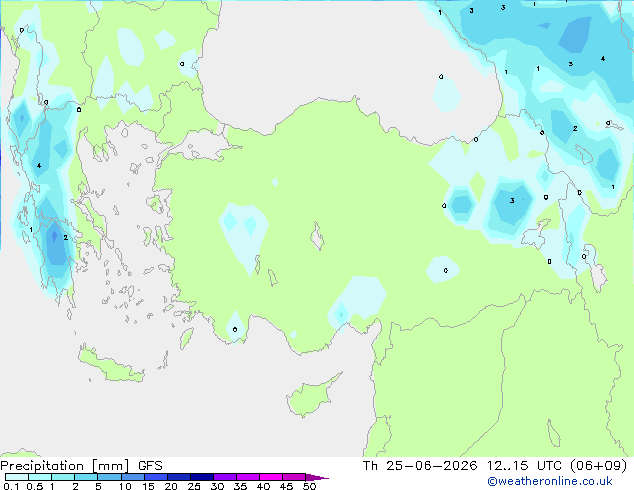Click the '25' legend tick label
The image size is (634, 490).
pos(194,486)
